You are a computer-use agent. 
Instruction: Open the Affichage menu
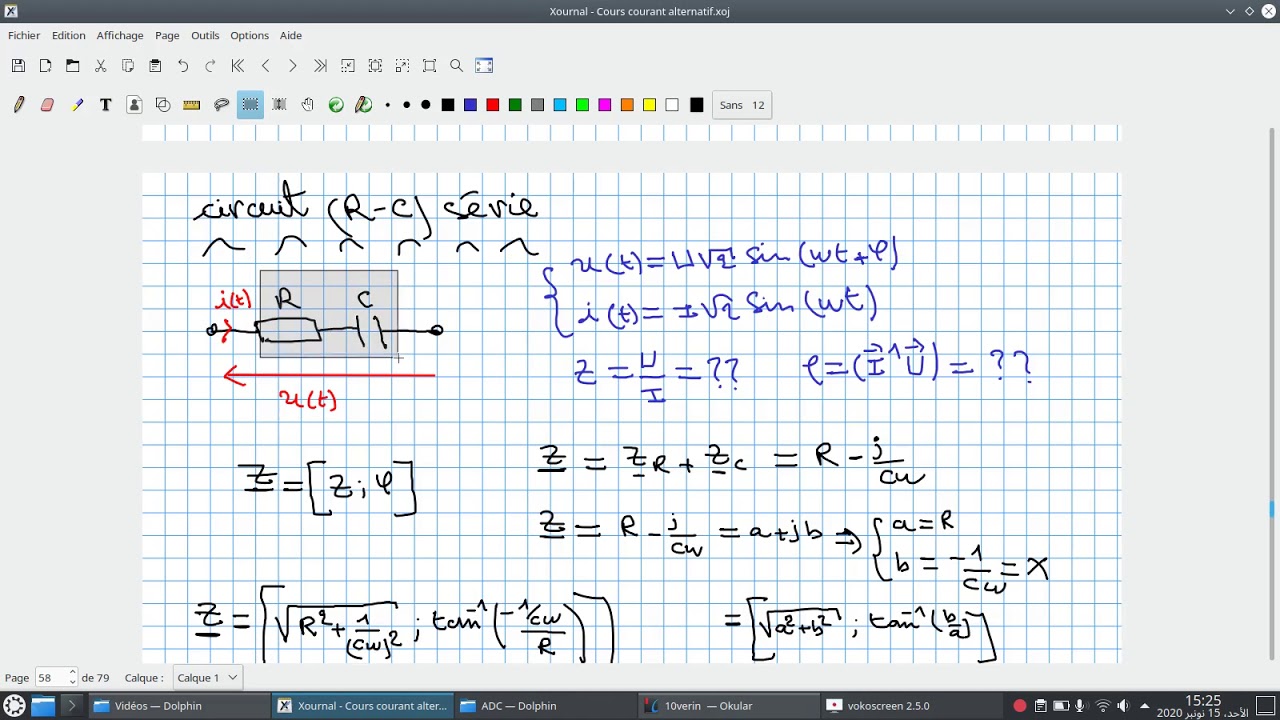coord(120,35)
